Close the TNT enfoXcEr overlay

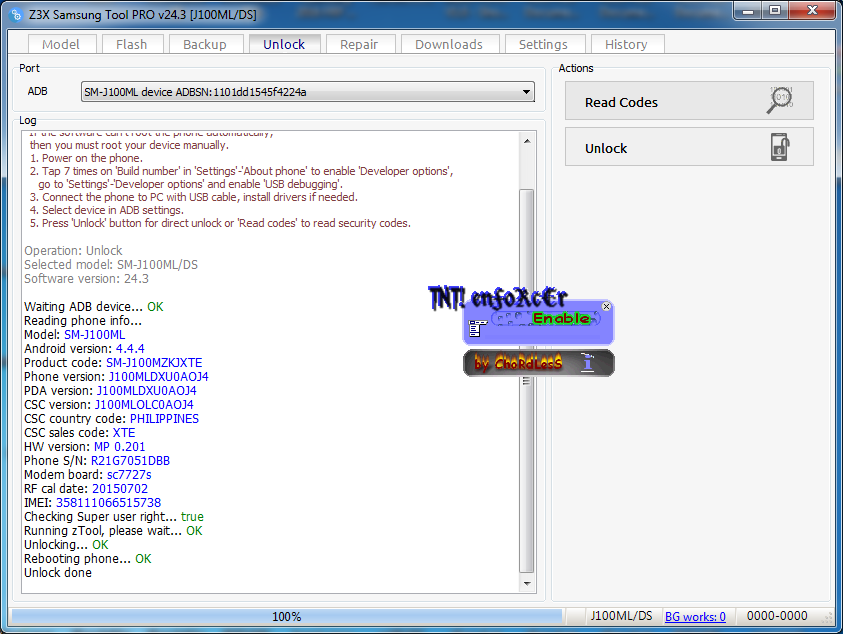pyautogui.click(x=606, y=307)
